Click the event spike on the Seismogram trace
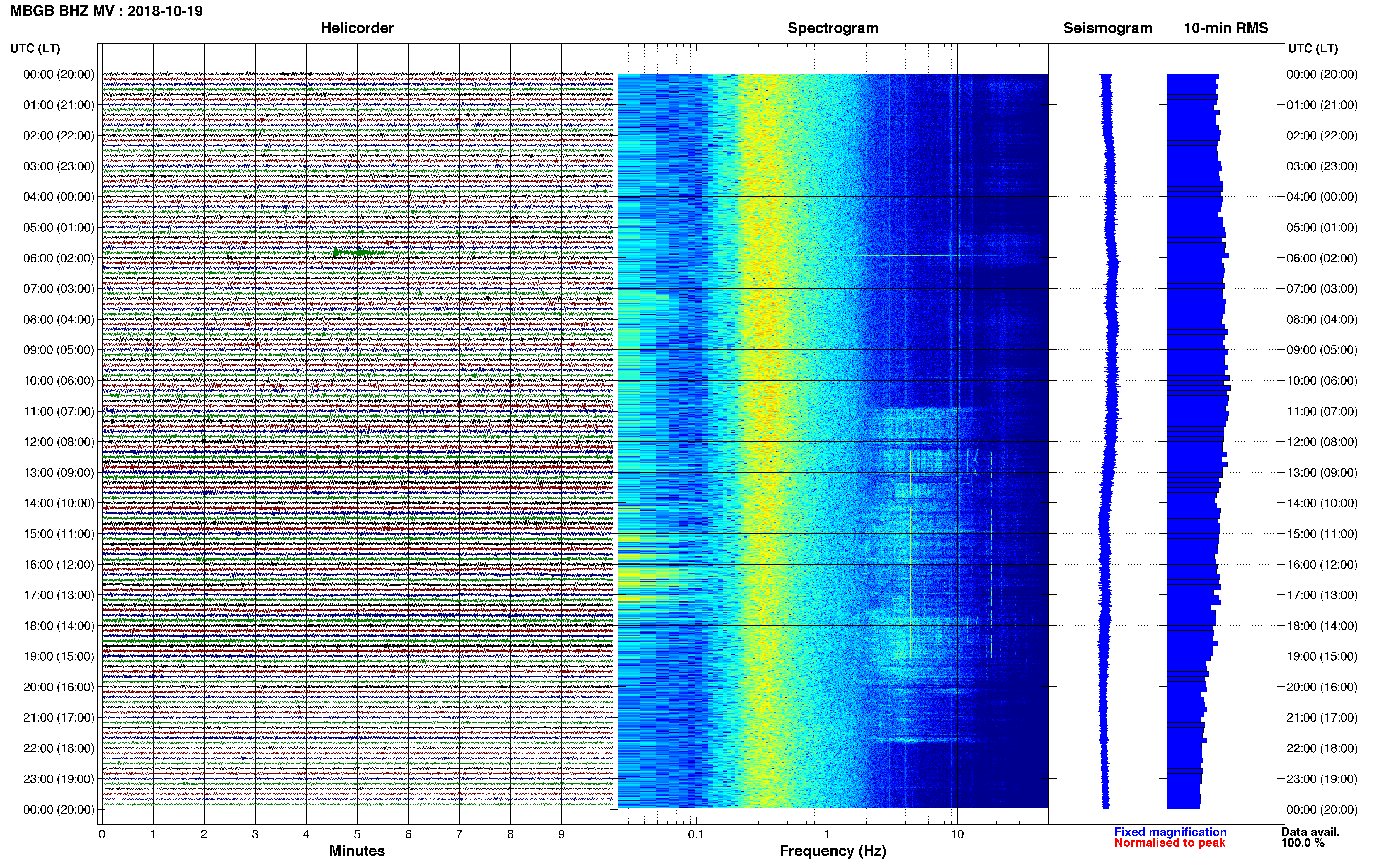The image size is (1389, 868). pyautogui.click(x=1112, y=255)
